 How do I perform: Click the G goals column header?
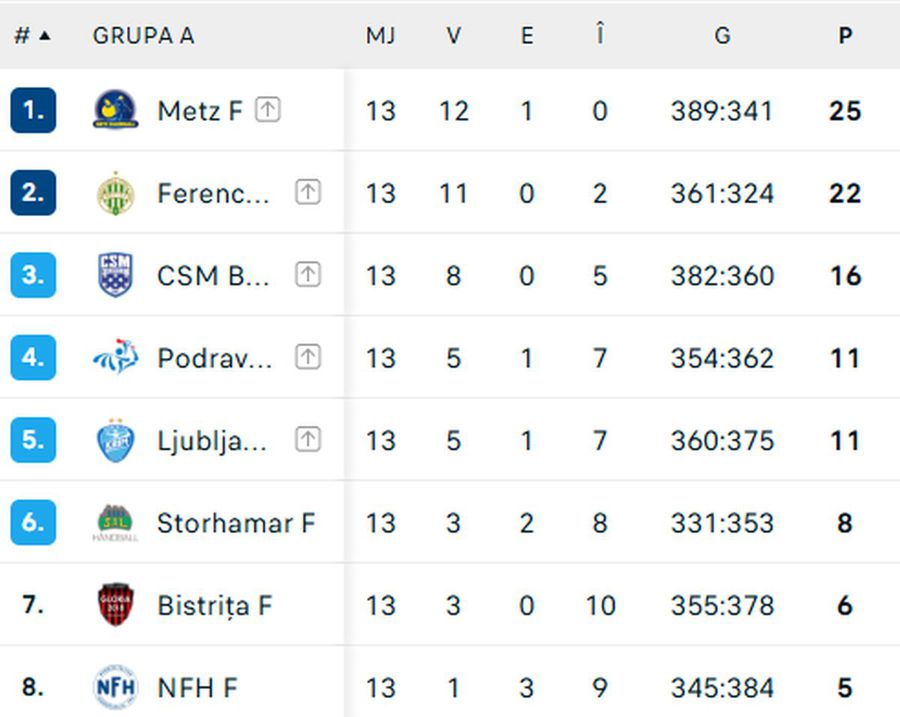point(721,36)
